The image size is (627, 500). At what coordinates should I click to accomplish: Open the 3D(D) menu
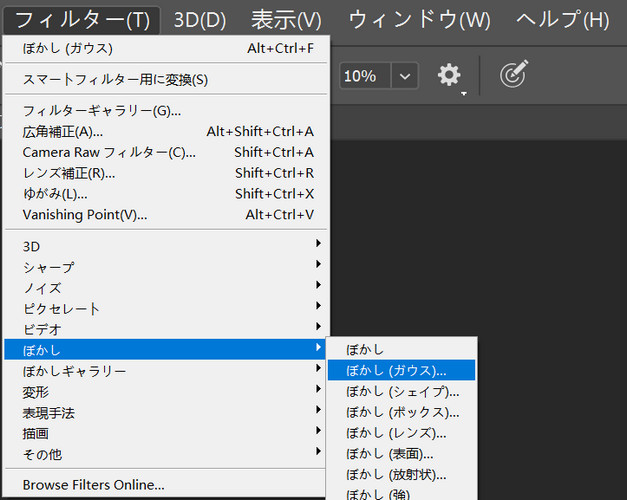(200, 20)
